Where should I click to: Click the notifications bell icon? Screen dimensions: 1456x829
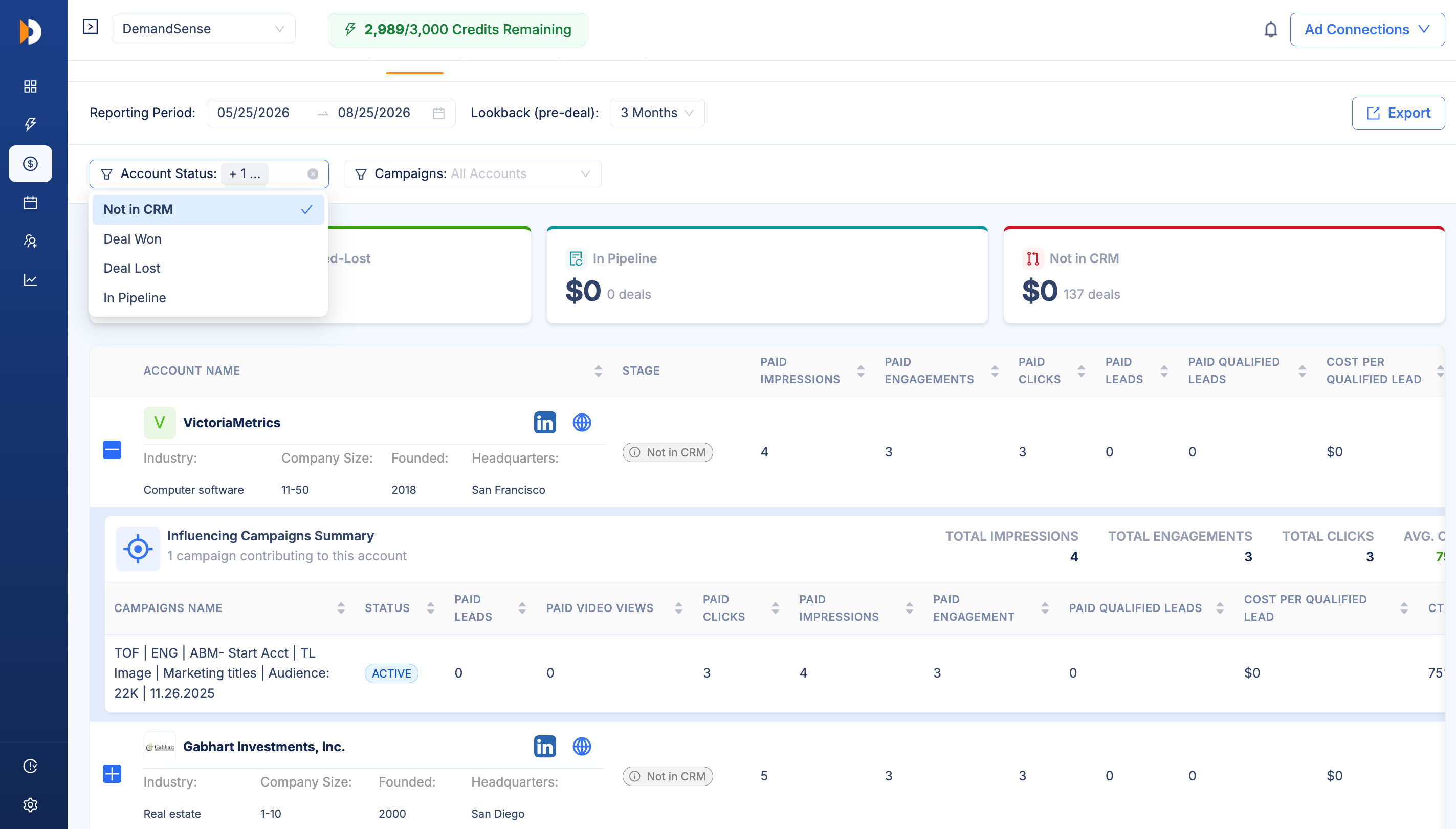click(x=1270, y=30)
